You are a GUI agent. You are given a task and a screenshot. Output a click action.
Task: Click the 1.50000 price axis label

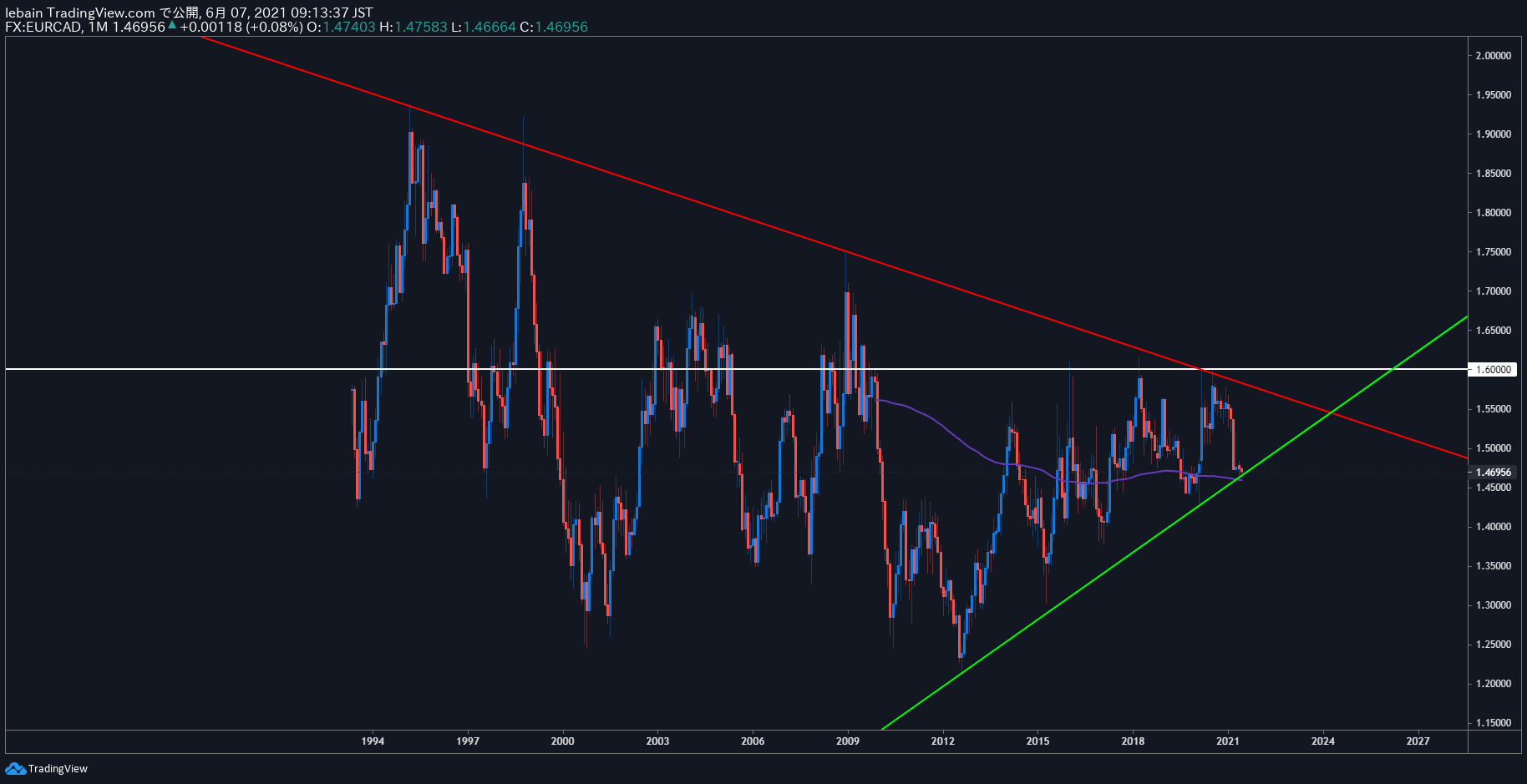[1494, 448]
